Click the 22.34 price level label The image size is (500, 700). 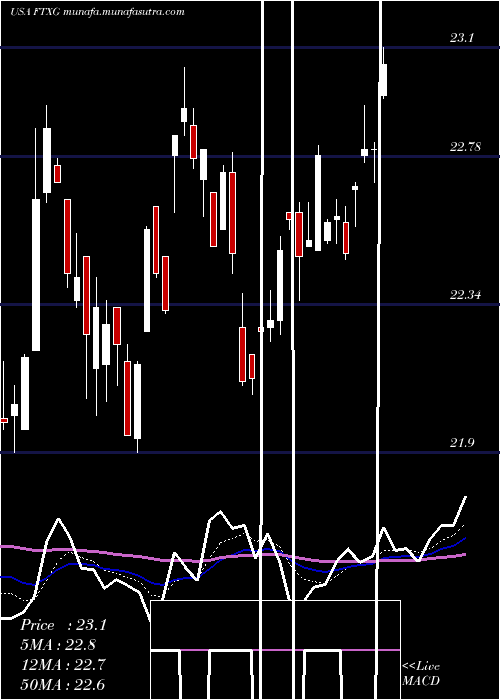click(465, 295)
